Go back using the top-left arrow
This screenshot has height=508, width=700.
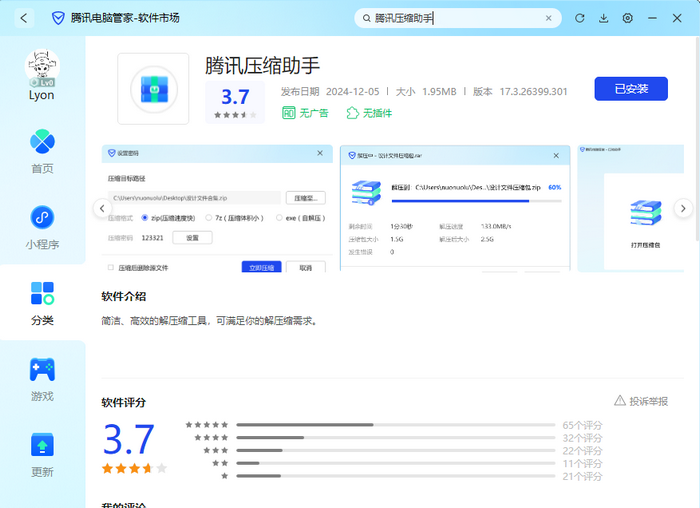pyautogui.click(x=24, y=18)
